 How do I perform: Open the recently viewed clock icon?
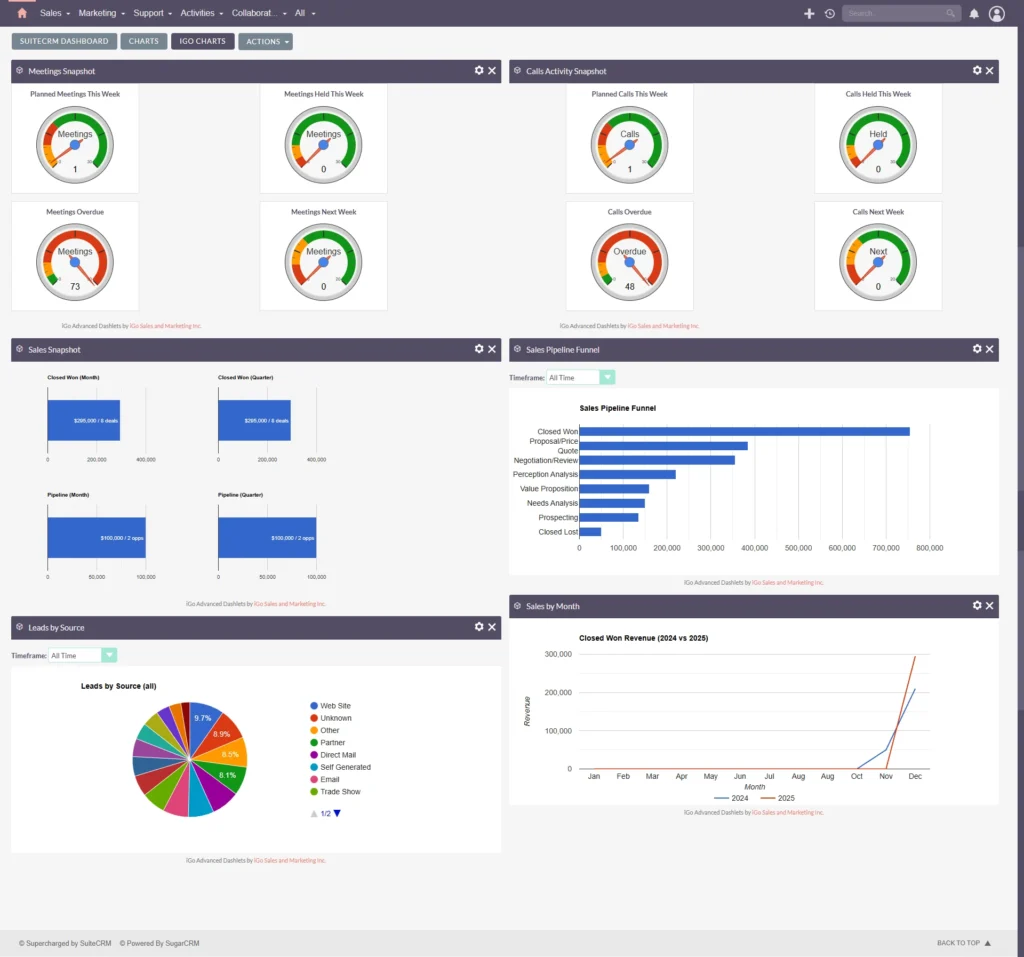(829, 13)
